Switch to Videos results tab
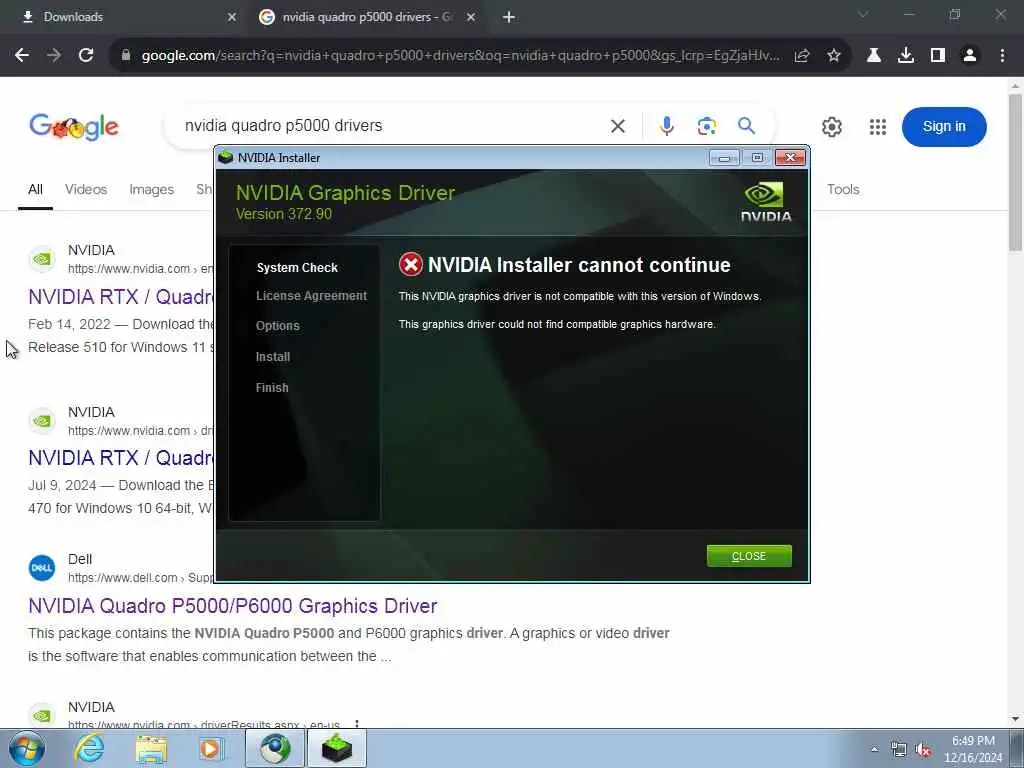1024x768 pixels. pos(86,189)
